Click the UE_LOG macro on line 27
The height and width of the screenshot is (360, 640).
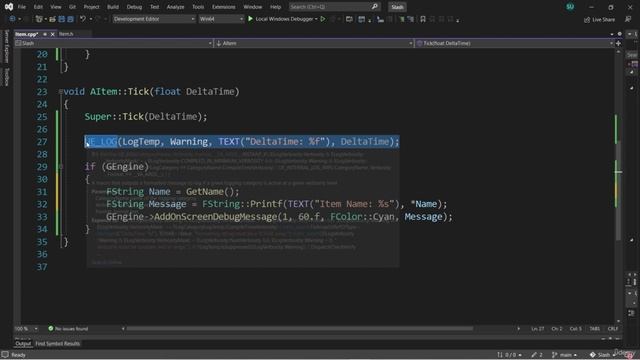pyautogui.click(x=101, y=142)
